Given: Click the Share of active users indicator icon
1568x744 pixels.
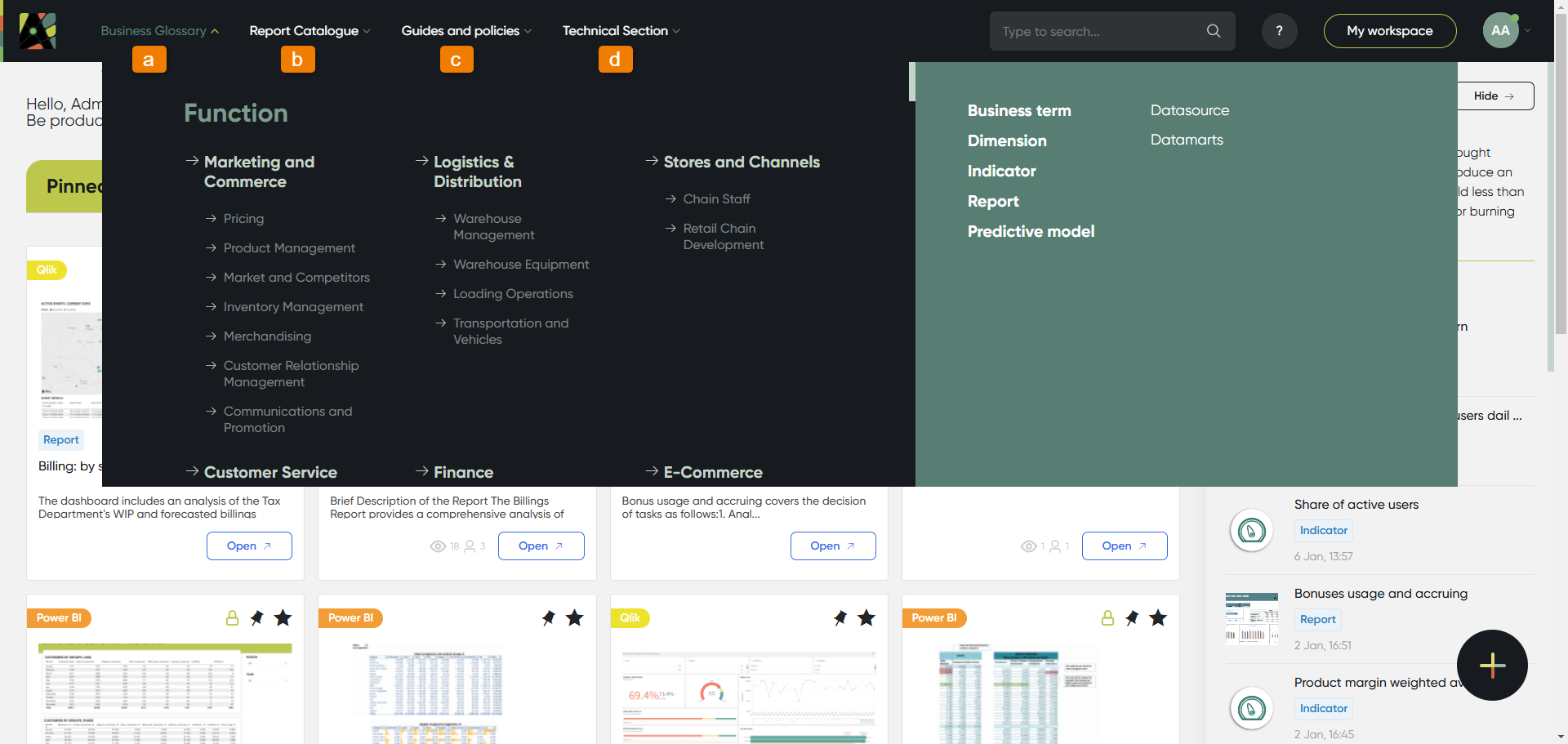Looking at the screenshot, I should coord(1251,531).
